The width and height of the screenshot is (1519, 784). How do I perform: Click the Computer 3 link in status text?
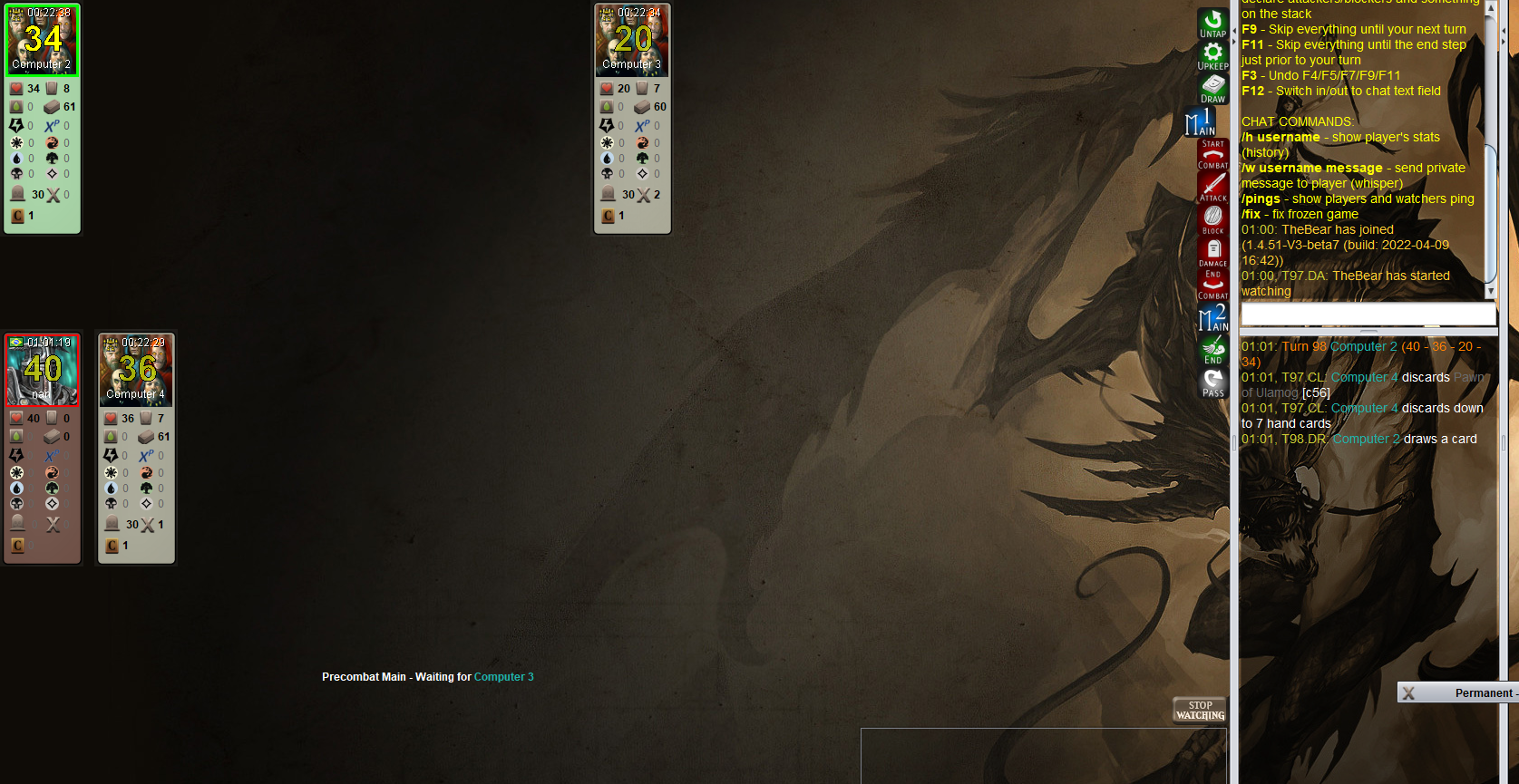[x=504, y=677]
